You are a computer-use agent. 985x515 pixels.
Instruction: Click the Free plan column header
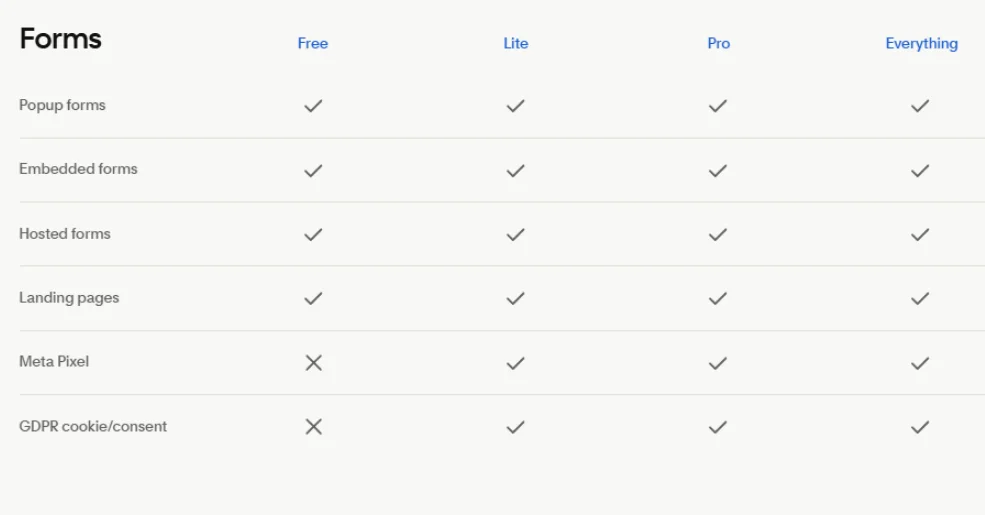coord(312,43)
